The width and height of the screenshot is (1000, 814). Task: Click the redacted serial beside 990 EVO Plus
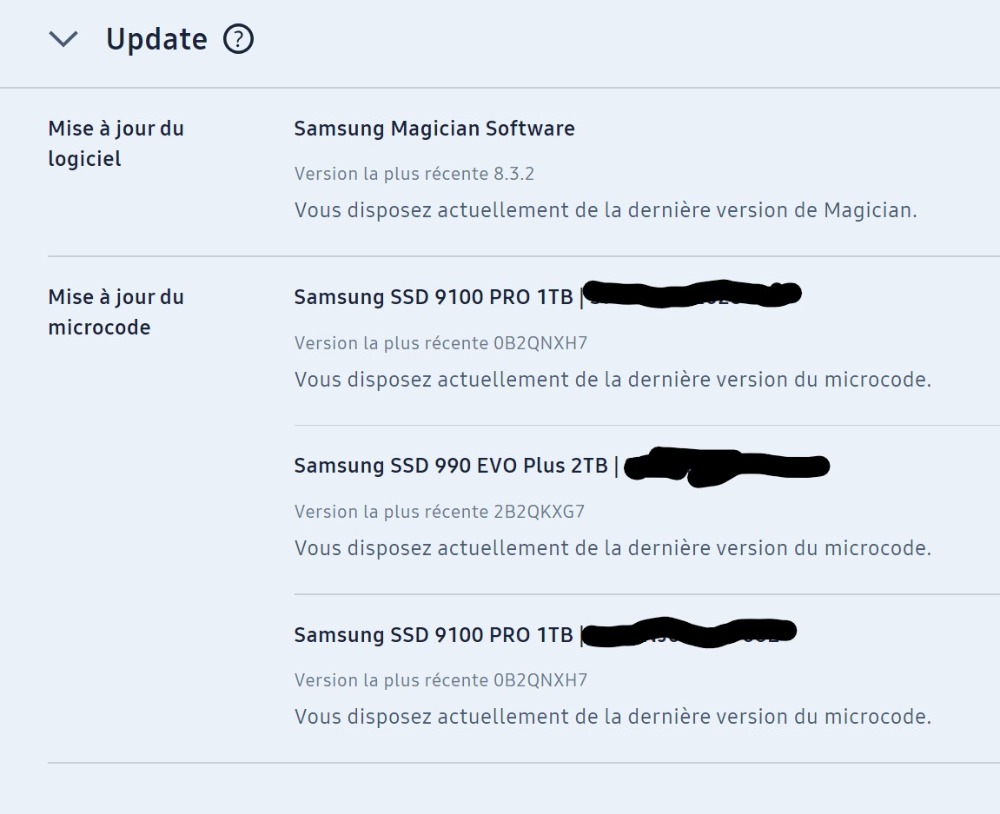(x=727, y=467)
